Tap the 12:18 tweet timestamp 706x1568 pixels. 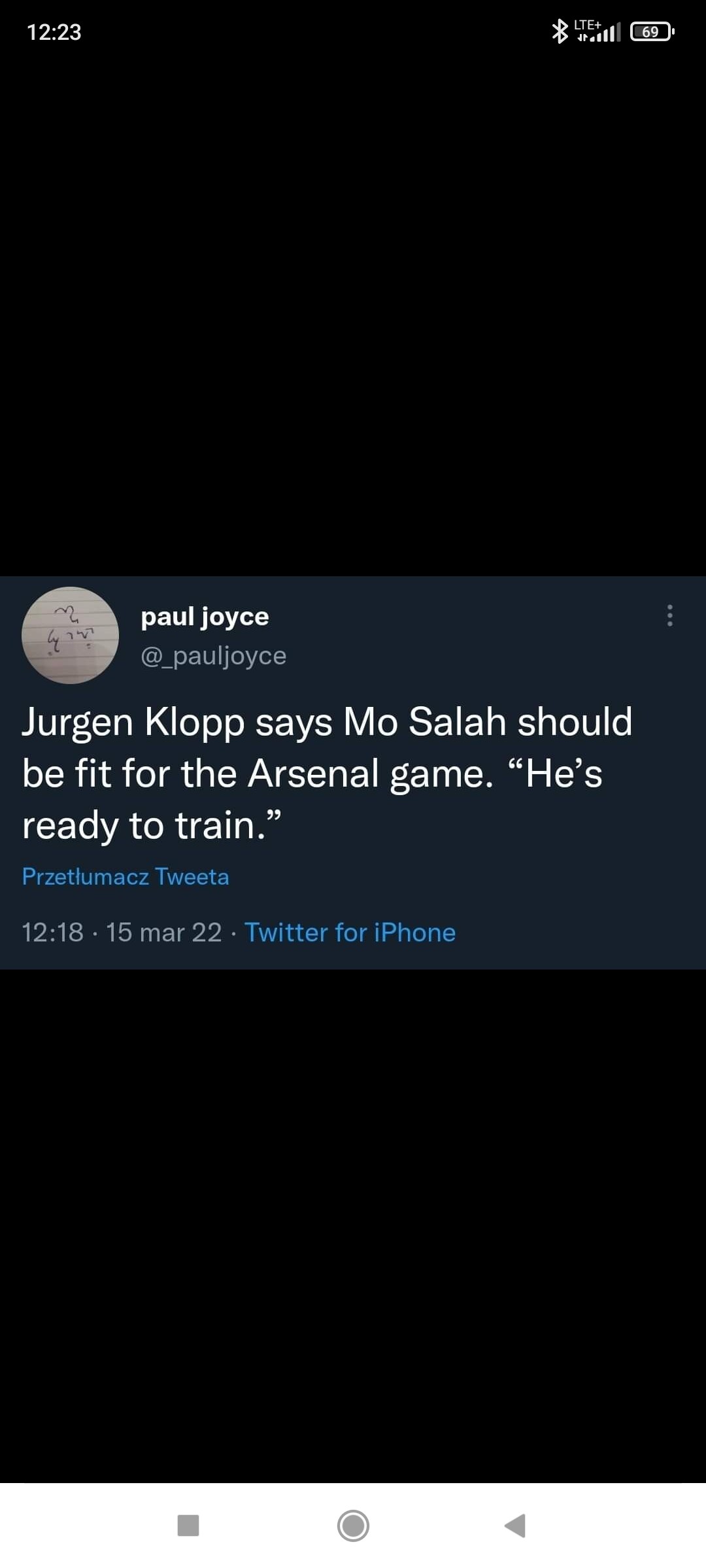point(52,932)
